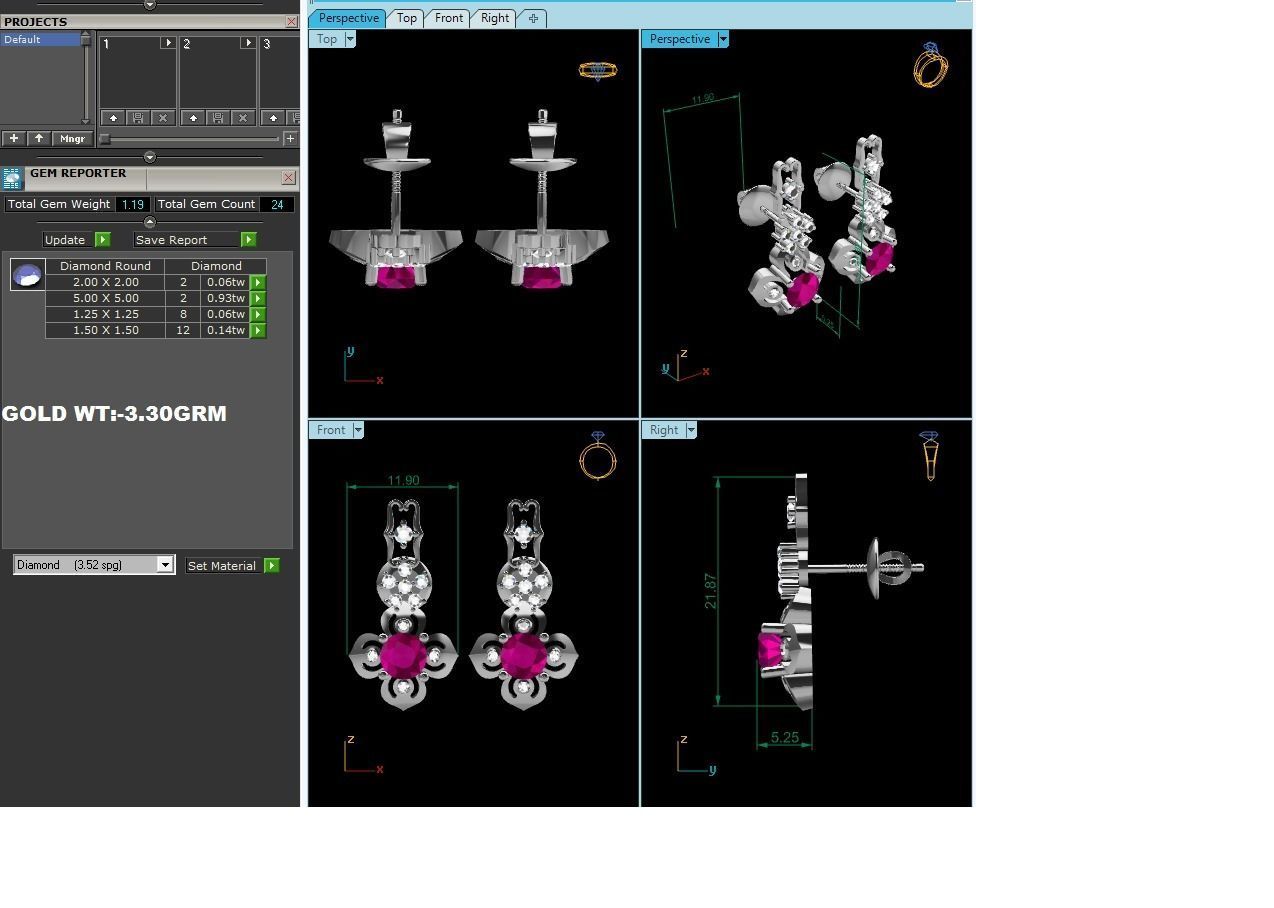Select the Default project in list
Screen dimensions: 1274x908
coord(40,39)
